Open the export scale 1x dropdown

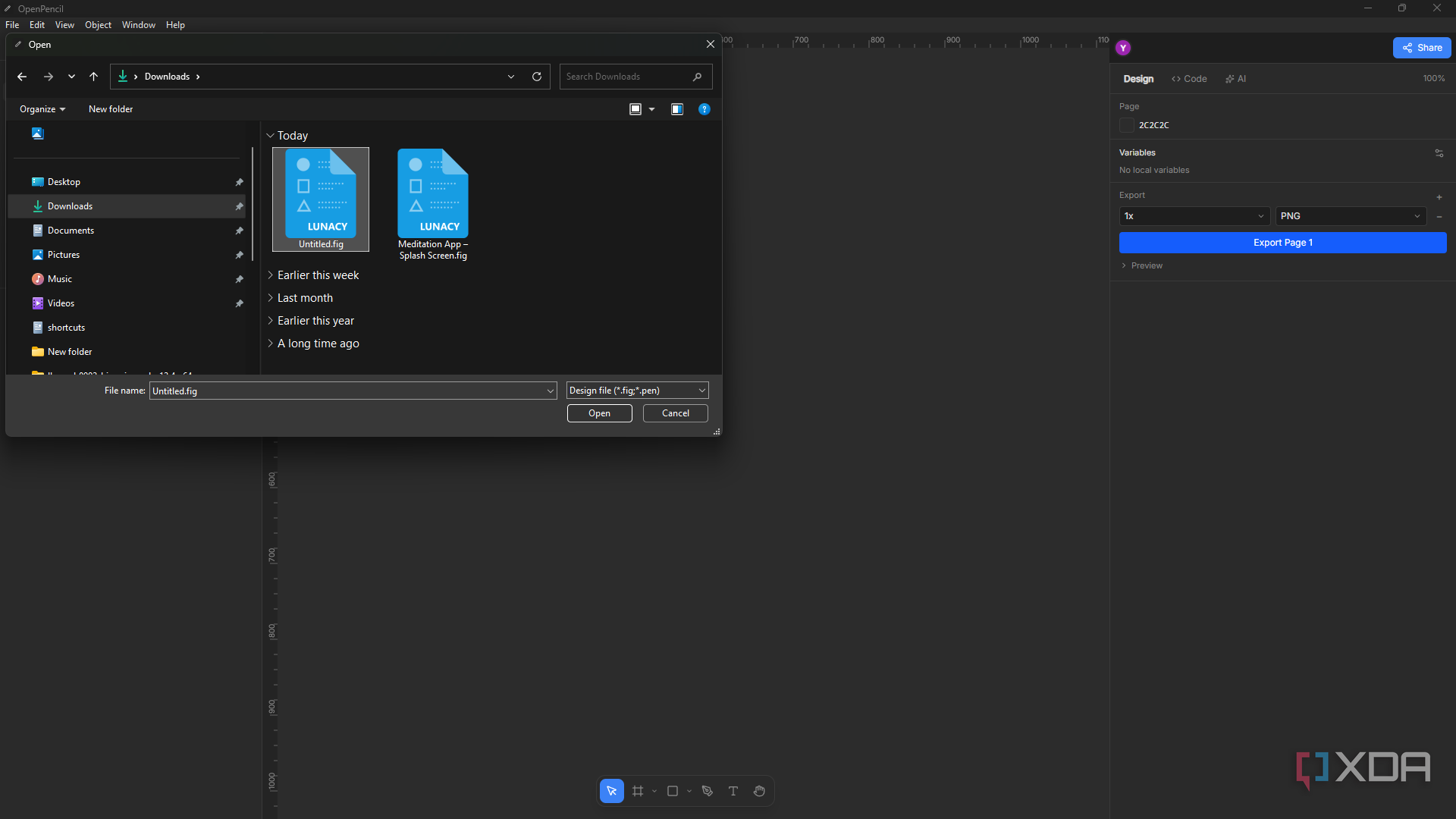coord(1194,216)
